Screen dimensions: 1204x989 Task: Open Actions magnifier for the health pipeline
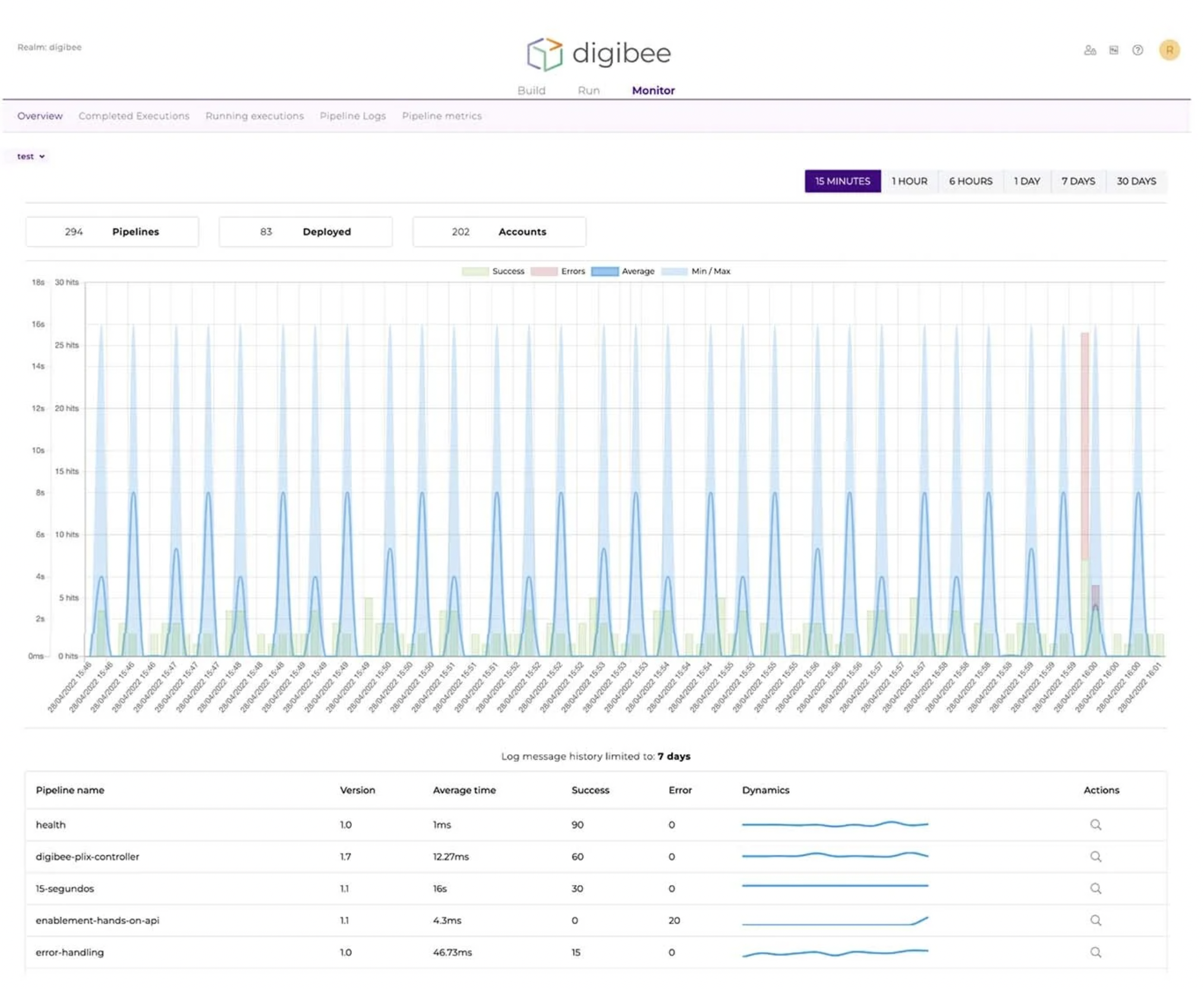[1096, 825]
